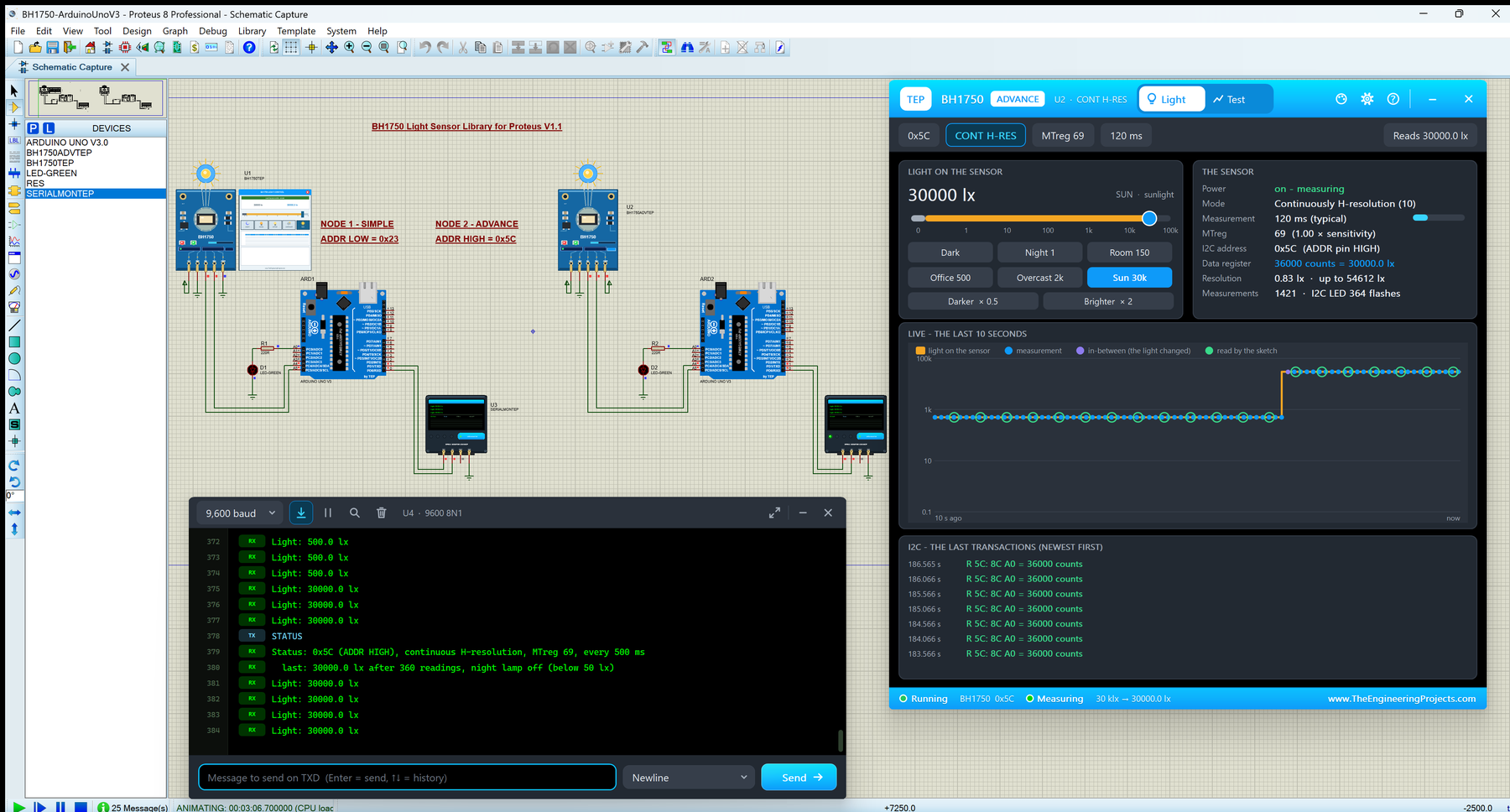The width and height of the screenshot is (1510, 812).
Task: Pick the 2D circle drawing tool
Action: pos(14,358)
